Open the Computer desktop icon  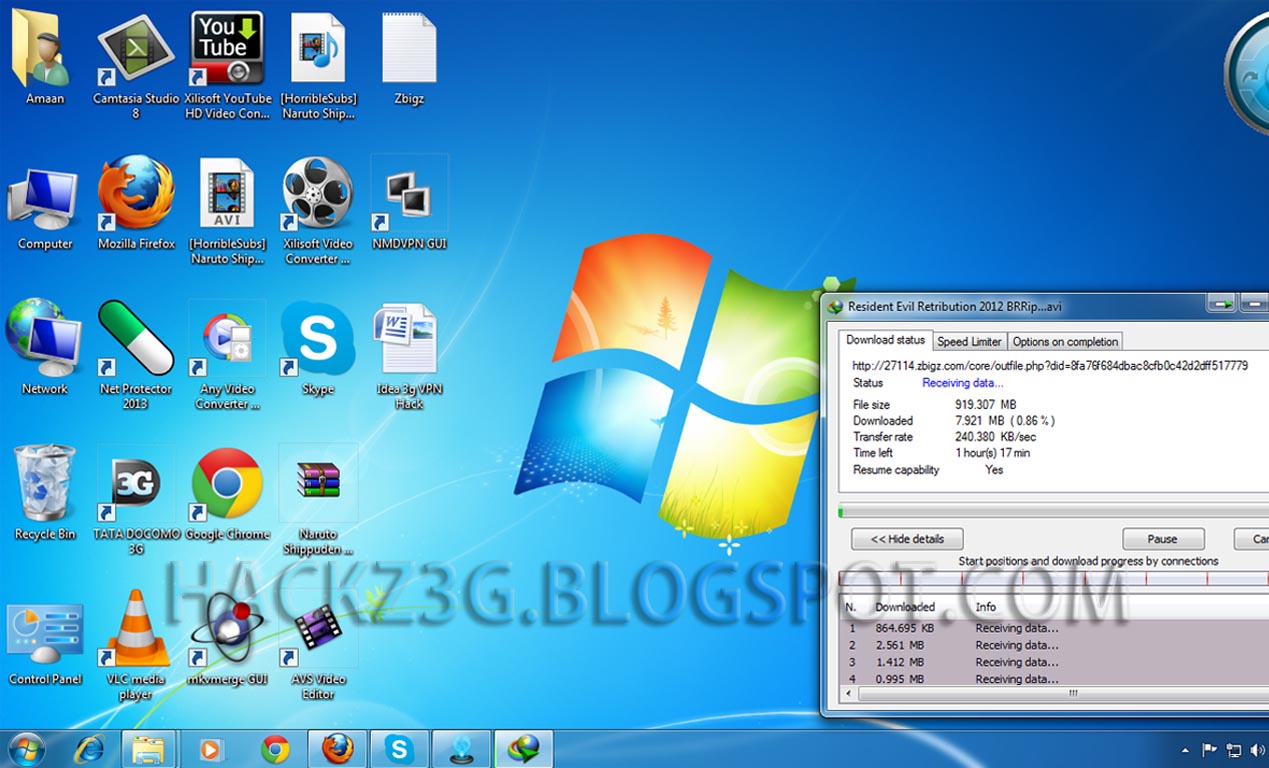coord(45,207)
